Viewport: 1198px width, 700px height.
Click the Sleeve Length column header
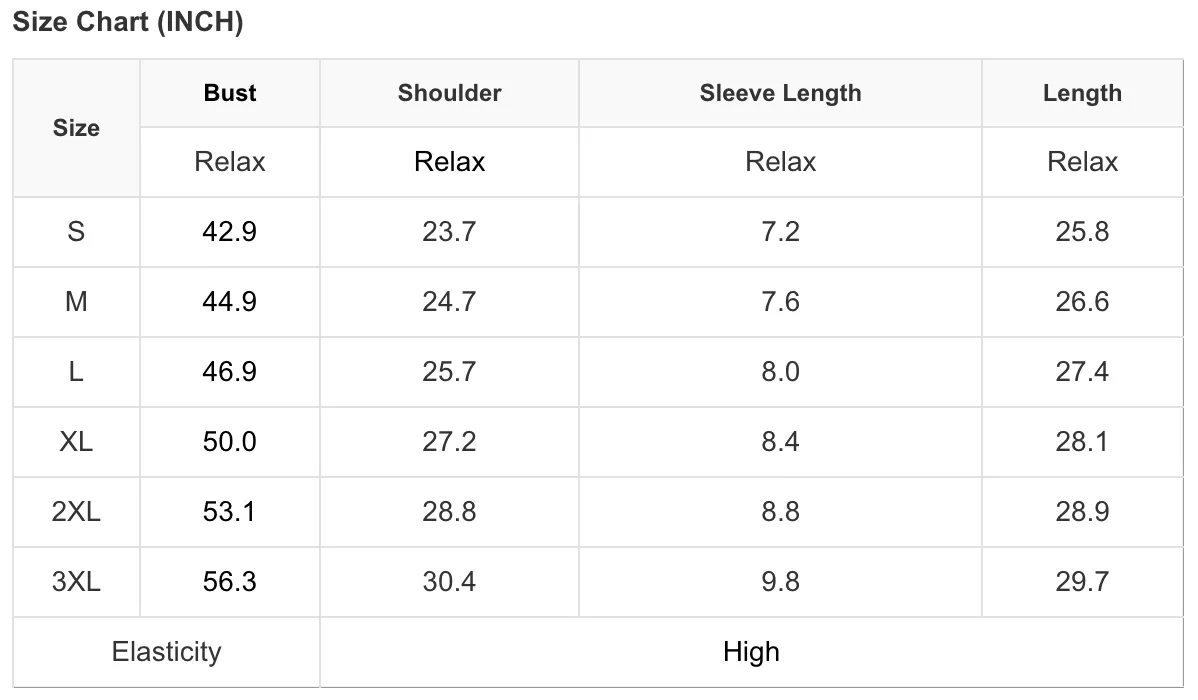780,92
